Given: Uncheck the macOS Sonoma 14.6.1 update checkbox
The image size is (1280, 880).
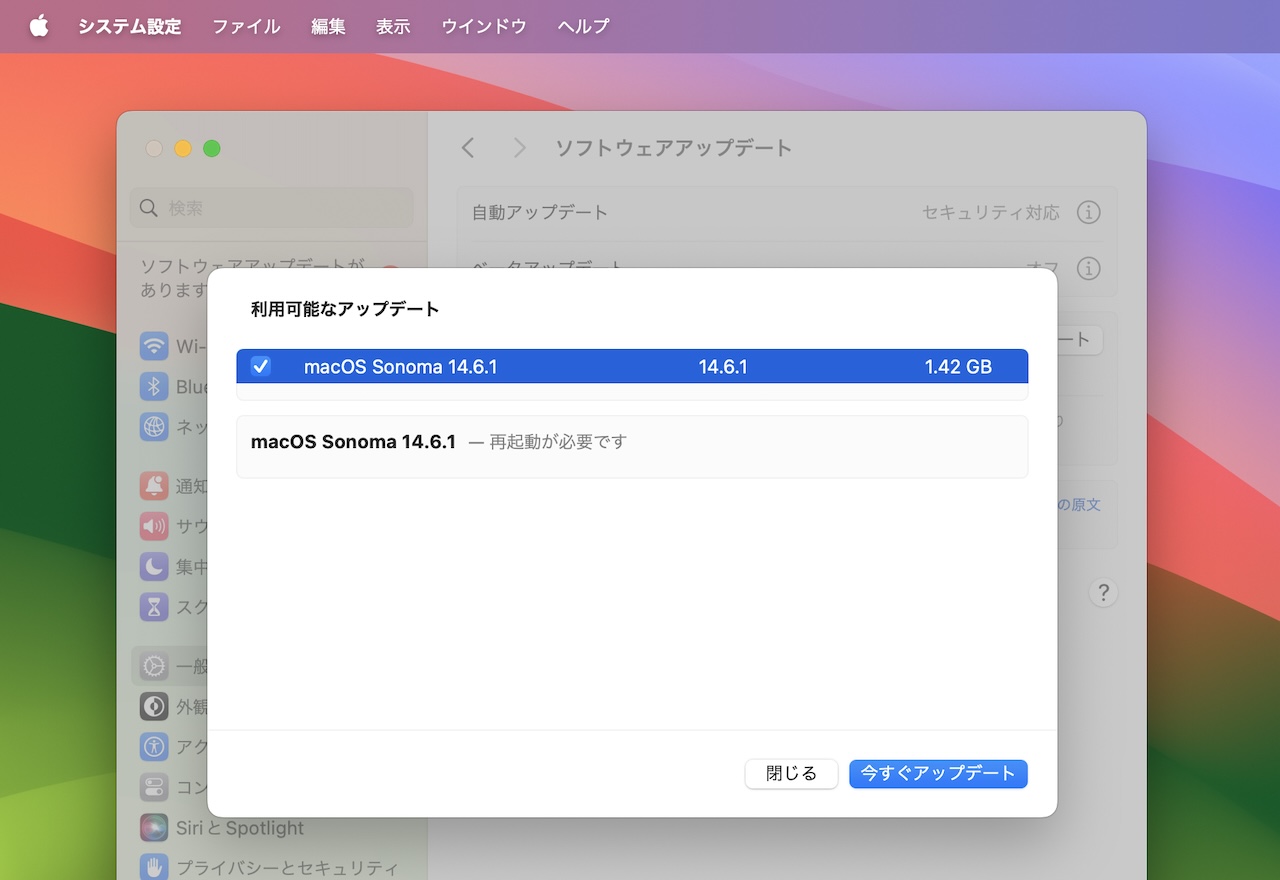Looking at the screenshot, I should [x=261, y=366].
